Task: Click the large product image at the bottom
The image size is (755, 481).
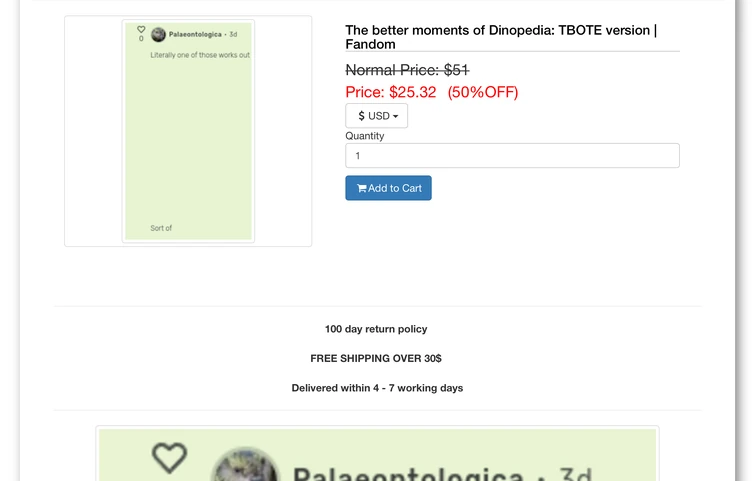Action: pyautogui.click(x=377, y=455)
